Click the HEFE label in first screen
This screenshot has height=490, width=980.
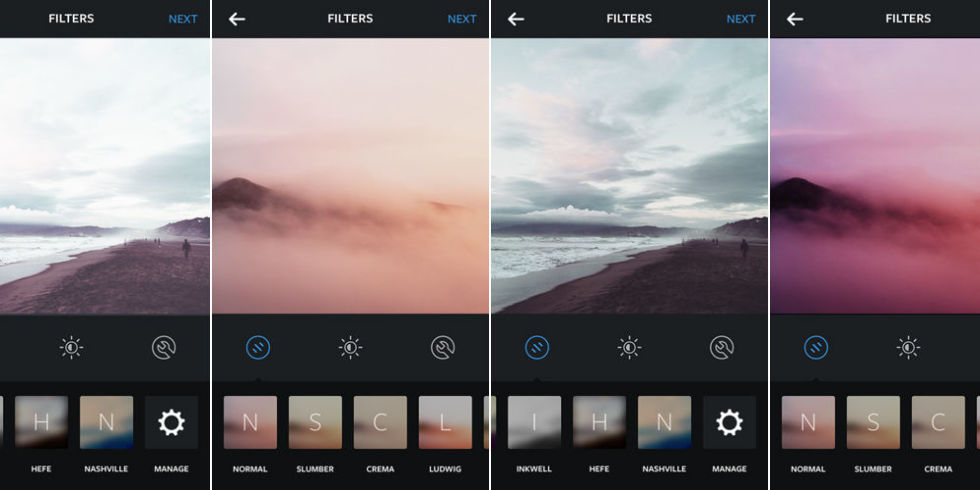[41, 469]
